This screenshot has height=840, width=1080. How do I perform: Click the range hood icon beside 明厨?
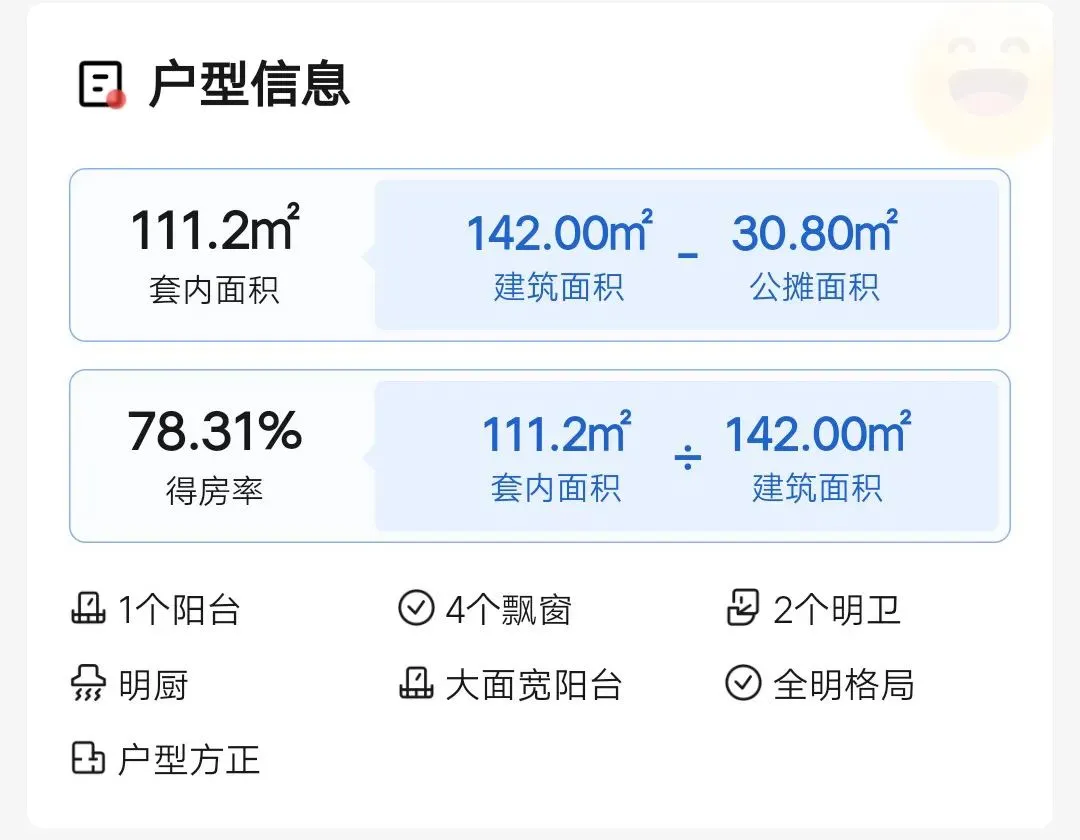tap(89, 684)
